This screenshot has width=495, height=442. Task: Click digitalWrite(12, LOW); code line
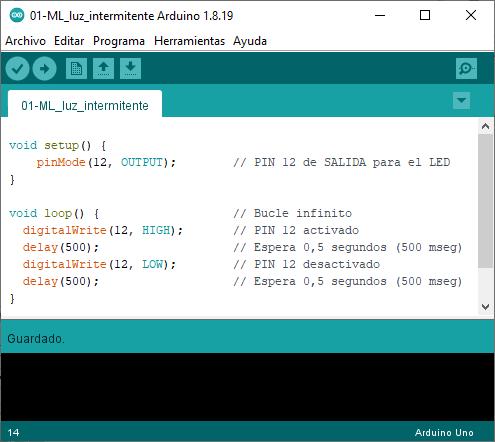(99, 265)
